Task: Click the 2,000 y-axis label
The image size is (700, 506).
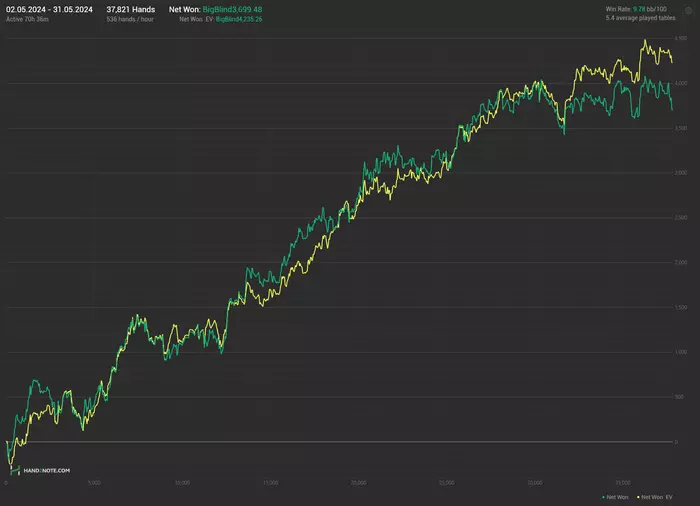Action: tap(681, 263)
